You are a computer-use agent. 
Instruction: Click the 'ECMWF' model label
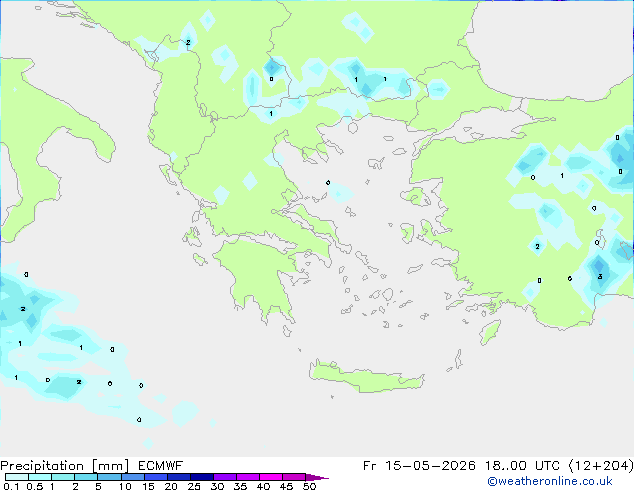click(x=161, y=466)
